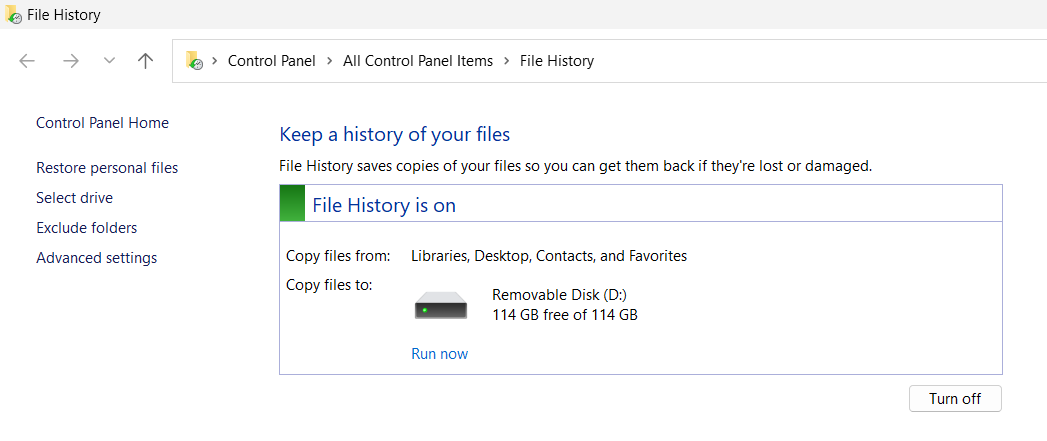1047x441 pixels.
Task: Click the Removable Disk (D:) drive icon
Action: (441, 306)
